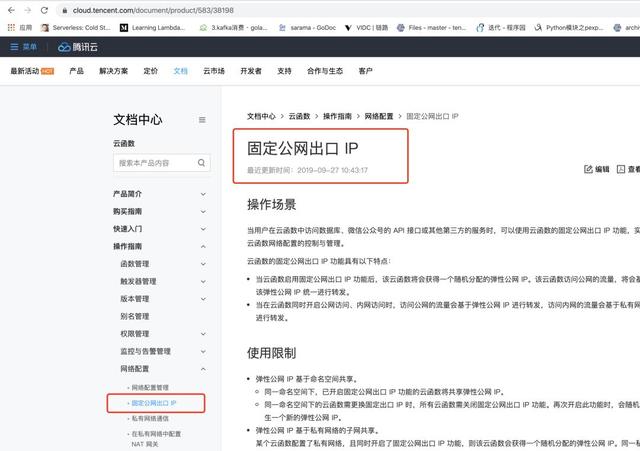640x451 pixels.
Task: Open the Serverless: Cold St... bookmark
Action: click(76, 28)
